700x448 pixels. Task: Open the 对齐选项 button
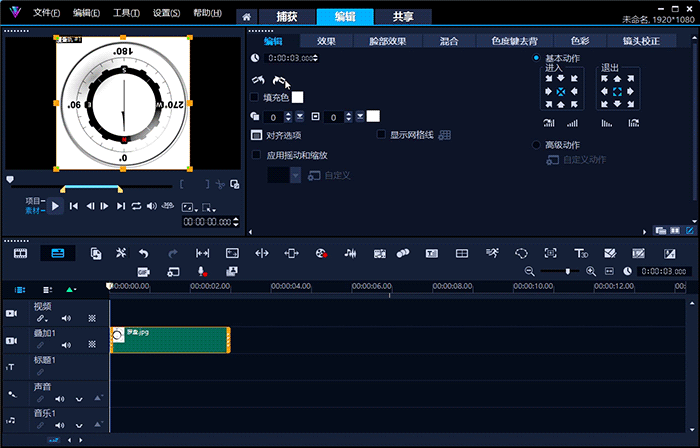pyautogui.click(x=276, y=135)
